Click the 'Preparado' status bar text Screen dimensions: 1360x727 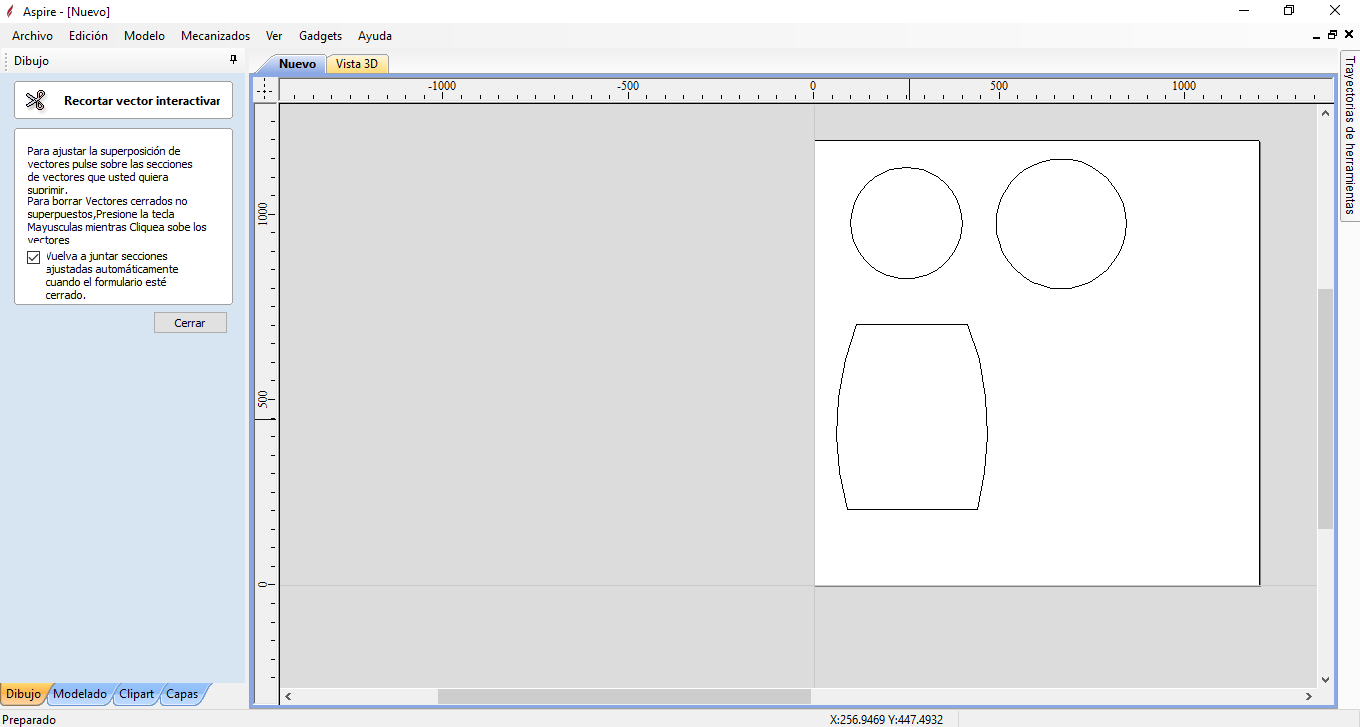[x=29, y=719]
